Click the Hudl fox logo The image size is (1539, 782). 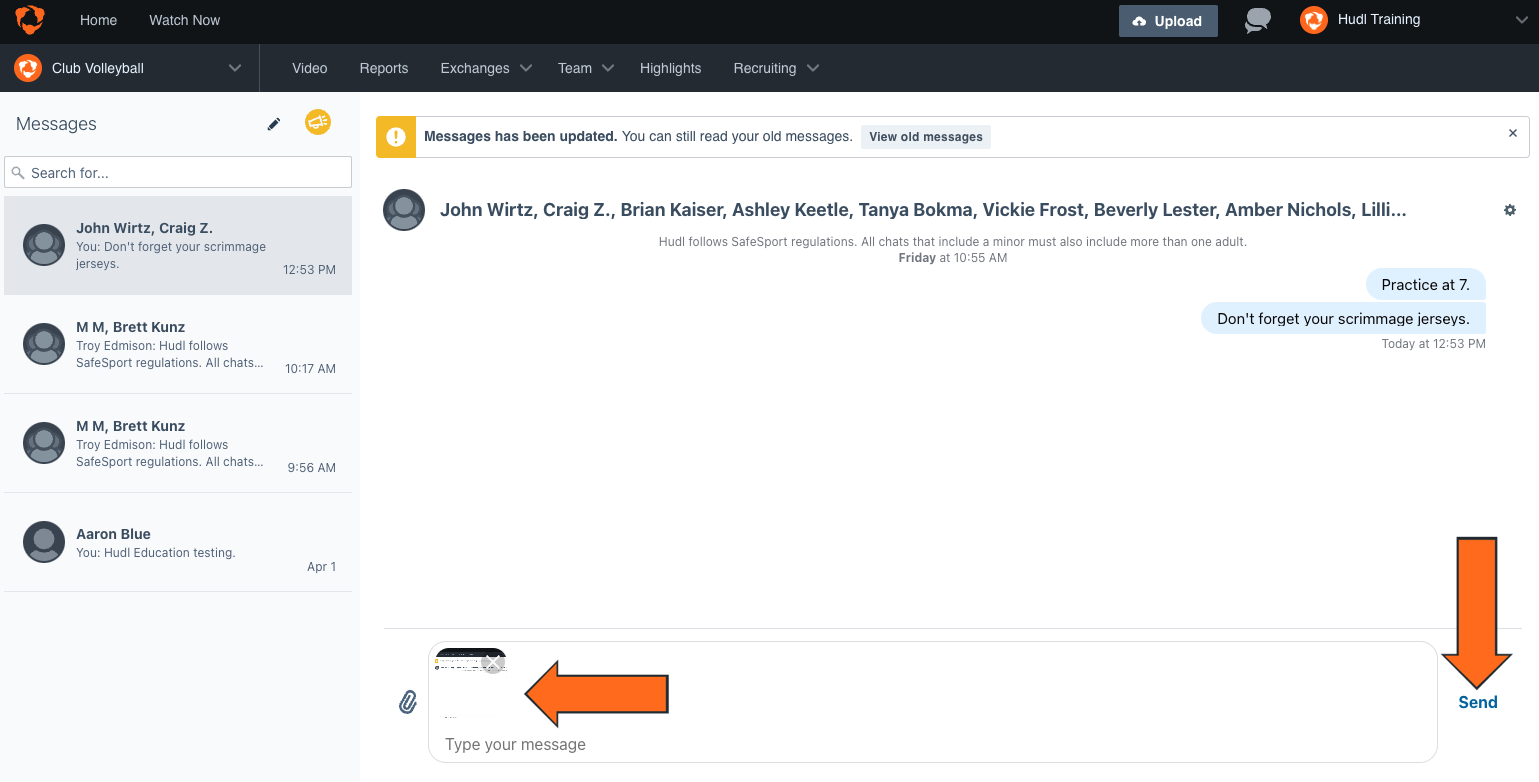[27, 20]
